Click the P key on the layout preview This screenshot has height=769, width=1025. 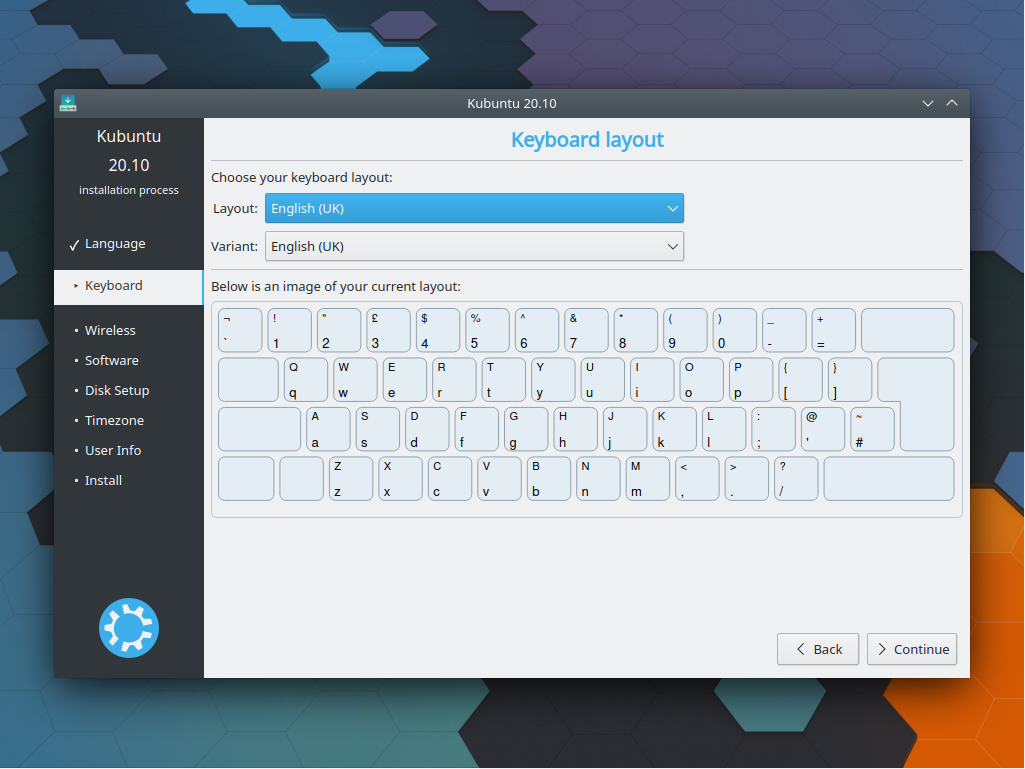point(751,380)
